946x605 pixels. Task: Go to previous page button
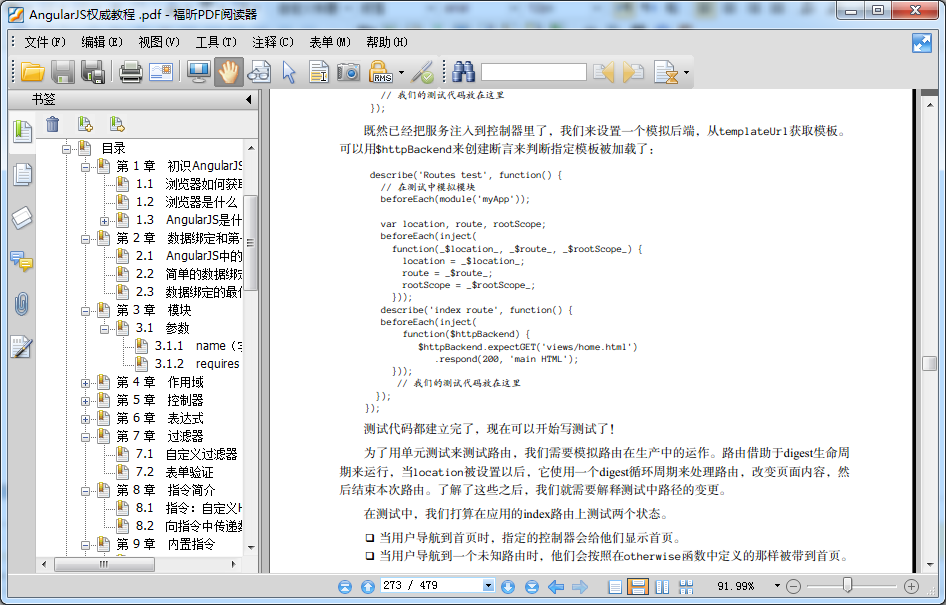(367, 586)
